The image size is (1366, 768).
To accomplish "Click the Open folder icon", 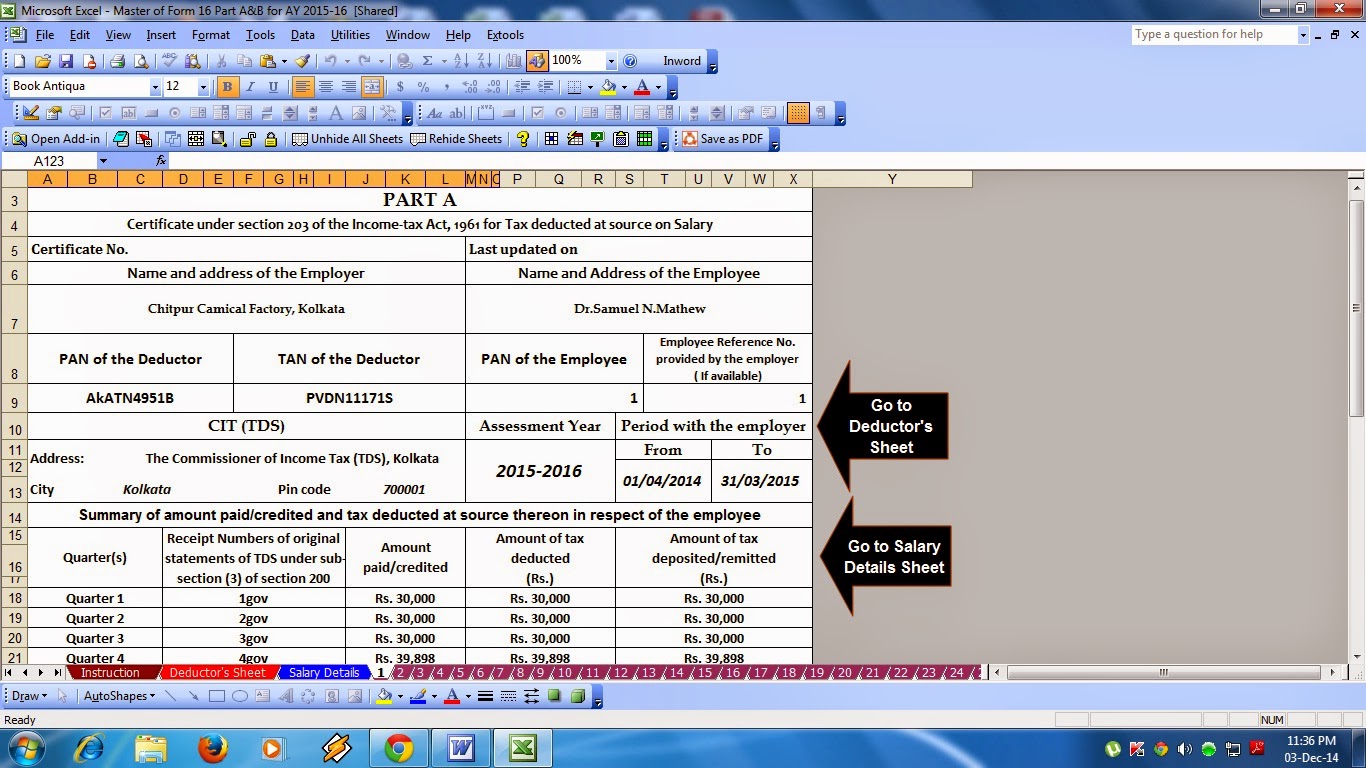I will tap(43, 61).
